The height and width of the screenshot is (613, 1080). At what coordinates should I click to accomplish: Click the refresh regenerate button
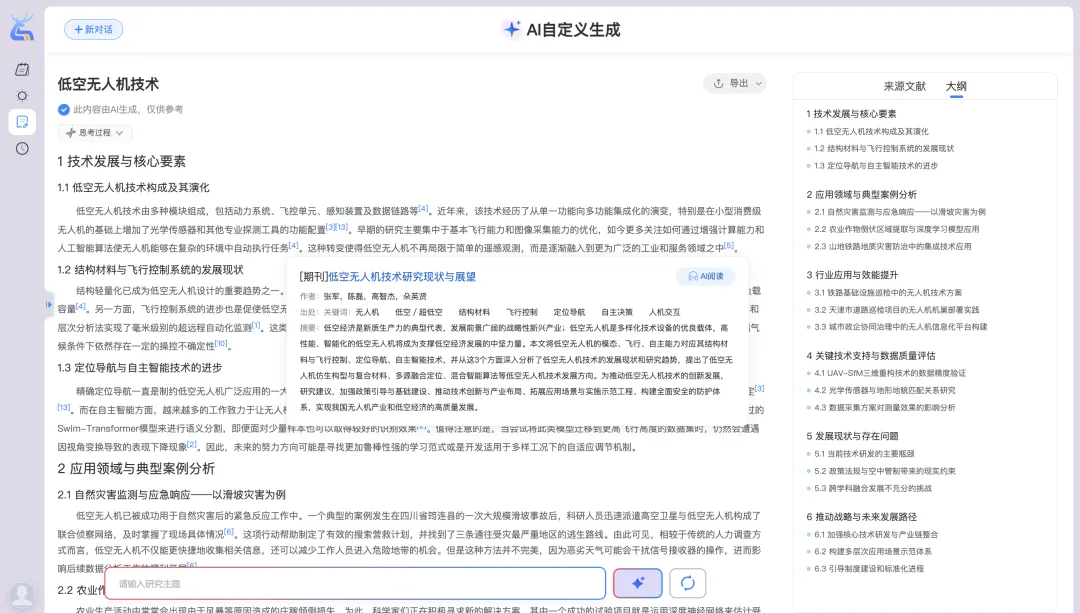click(687, 583)
